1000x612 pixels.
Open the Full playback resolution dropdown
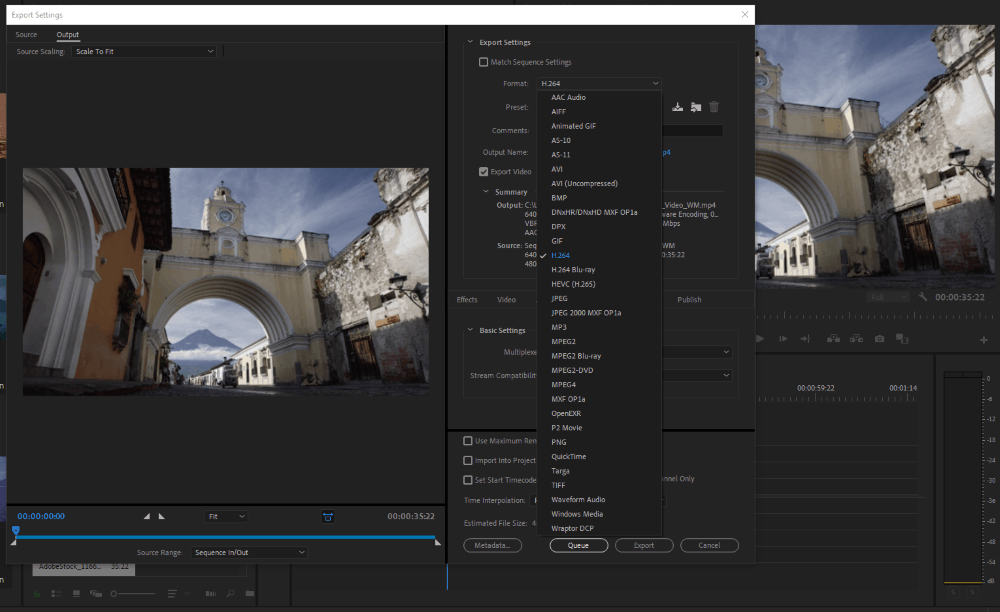[x=888, y=297]
